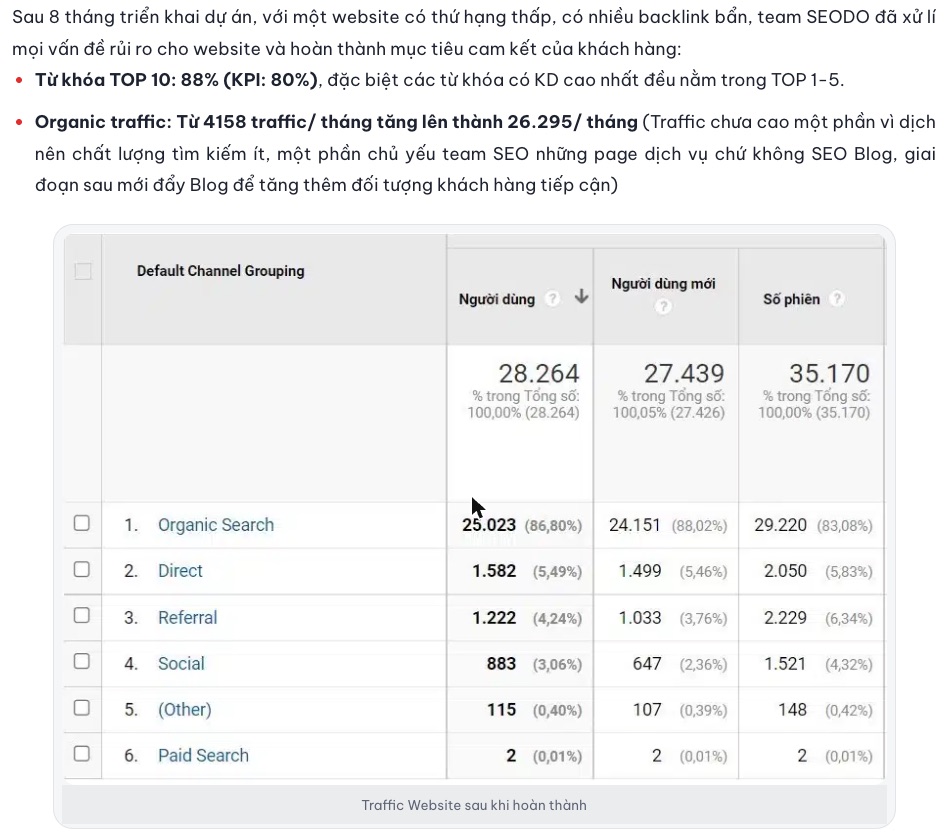This screenshot has width=949, height=833.
Task: Click the (Other) new users value 107
Action: [x=647, y=710]
